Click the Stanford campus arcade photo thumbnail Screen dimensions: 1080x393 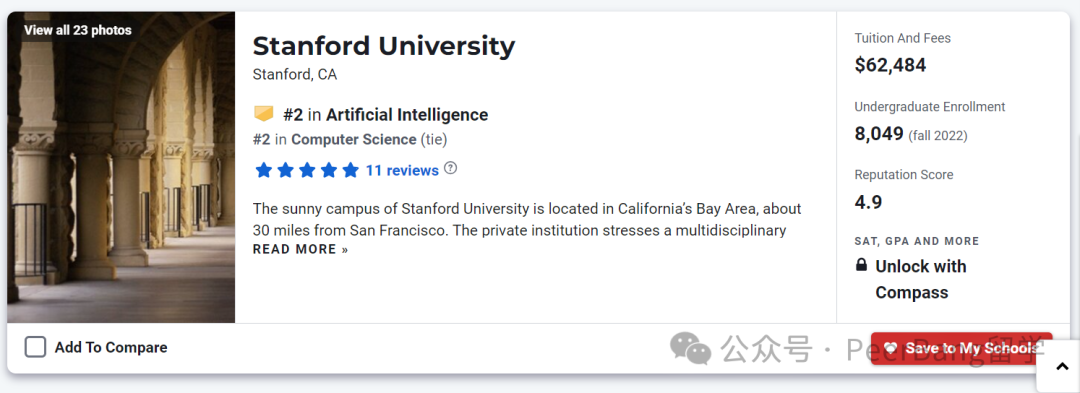pos(121,167)
